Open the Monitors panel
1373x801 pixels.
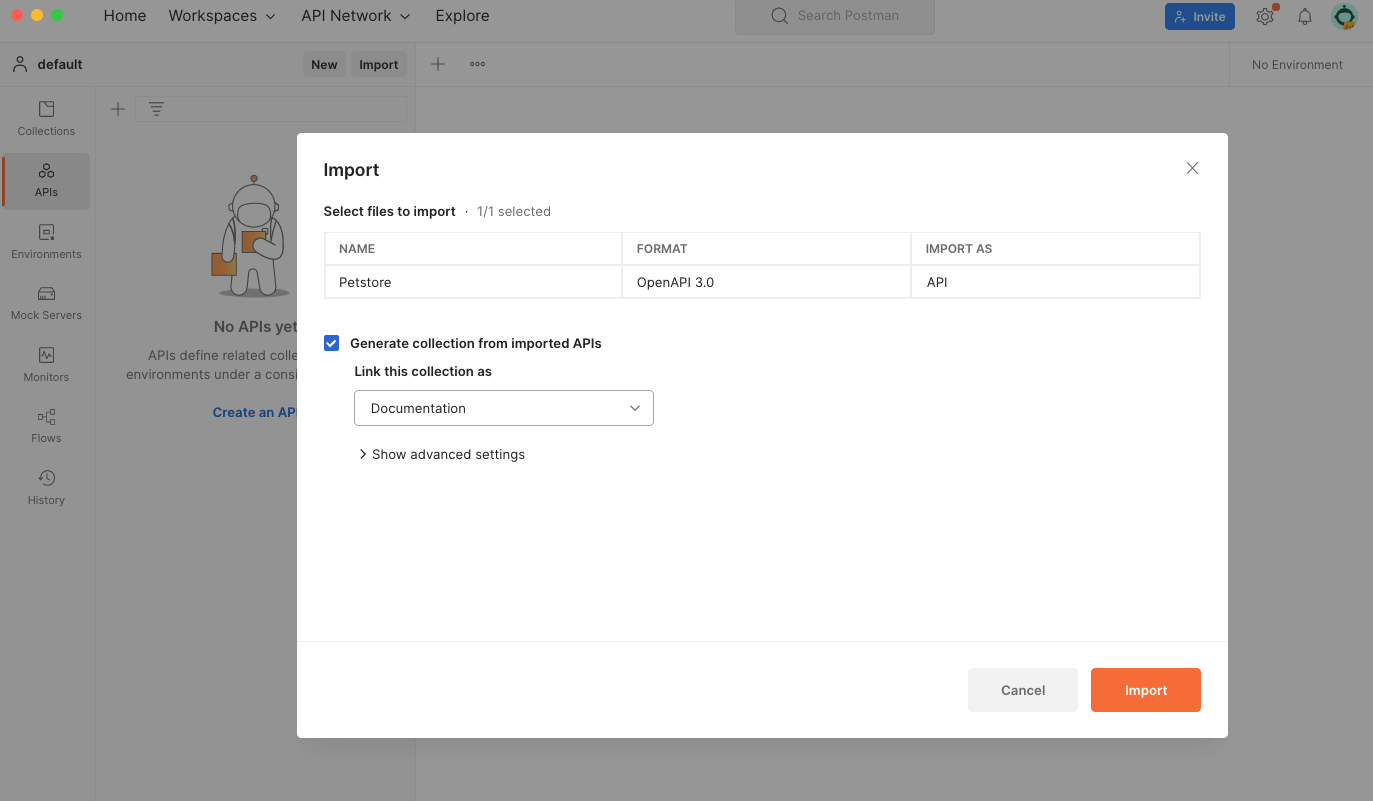(x=45, y=364)
